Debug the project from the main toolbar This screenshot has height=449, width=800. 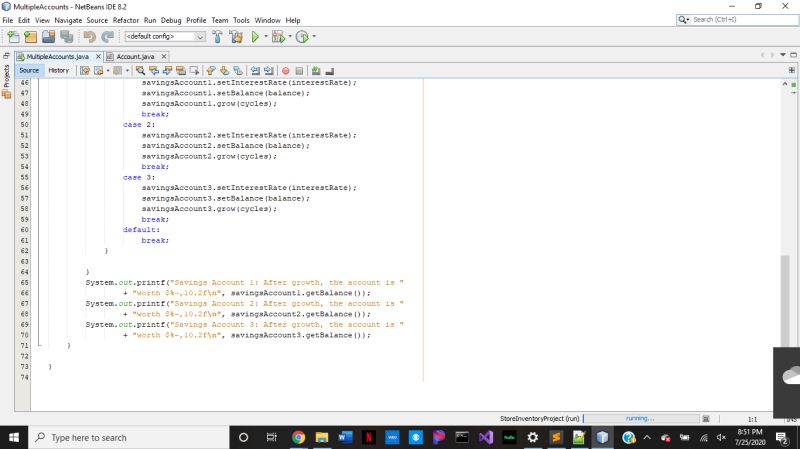(278, 37)
